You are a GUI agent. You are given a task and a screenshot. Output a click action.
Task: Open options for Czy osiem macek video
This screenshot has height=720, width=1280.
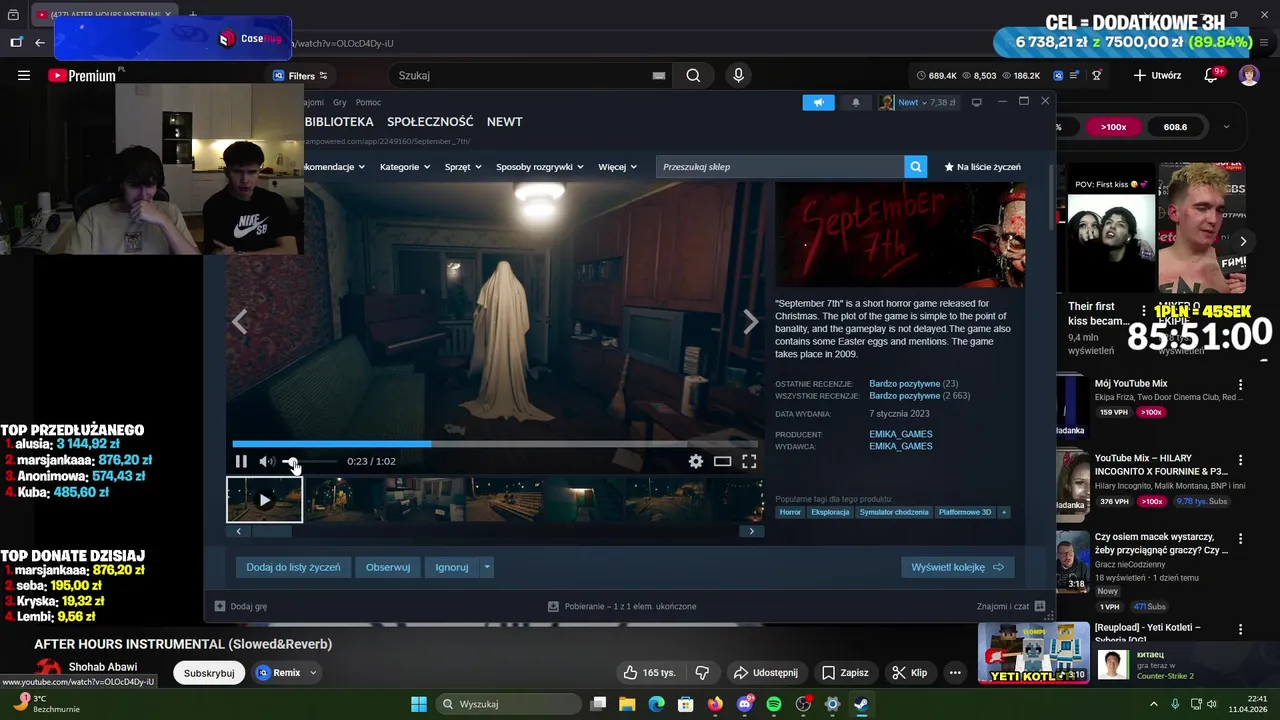point(1240,538)
